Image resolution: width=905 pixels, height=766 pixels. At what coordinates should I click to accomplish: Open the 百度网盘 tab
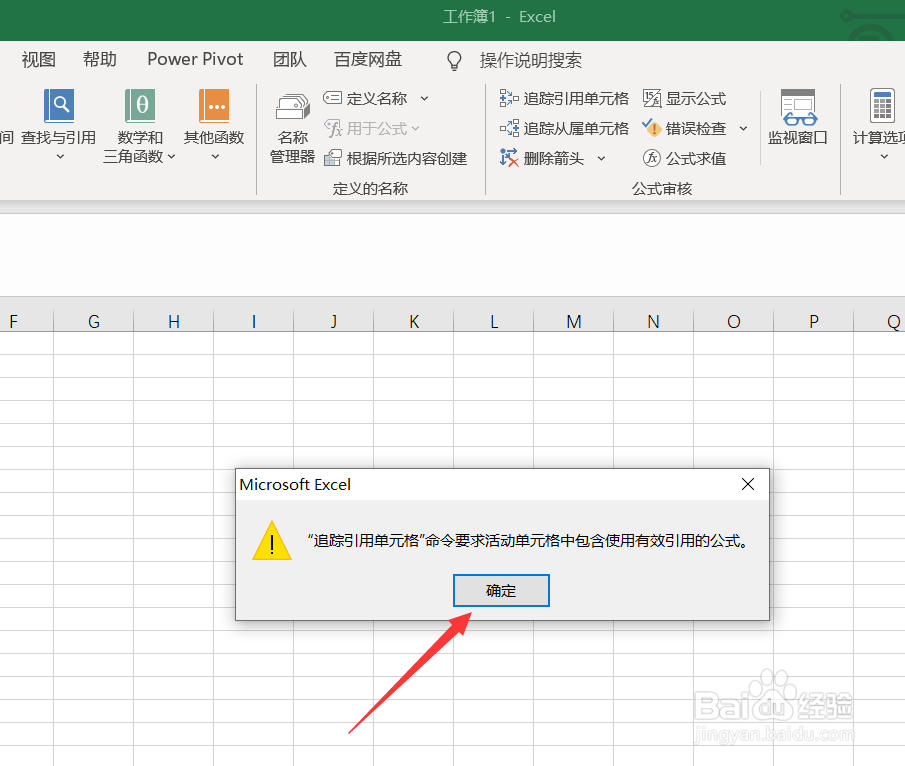click(368, 59)
